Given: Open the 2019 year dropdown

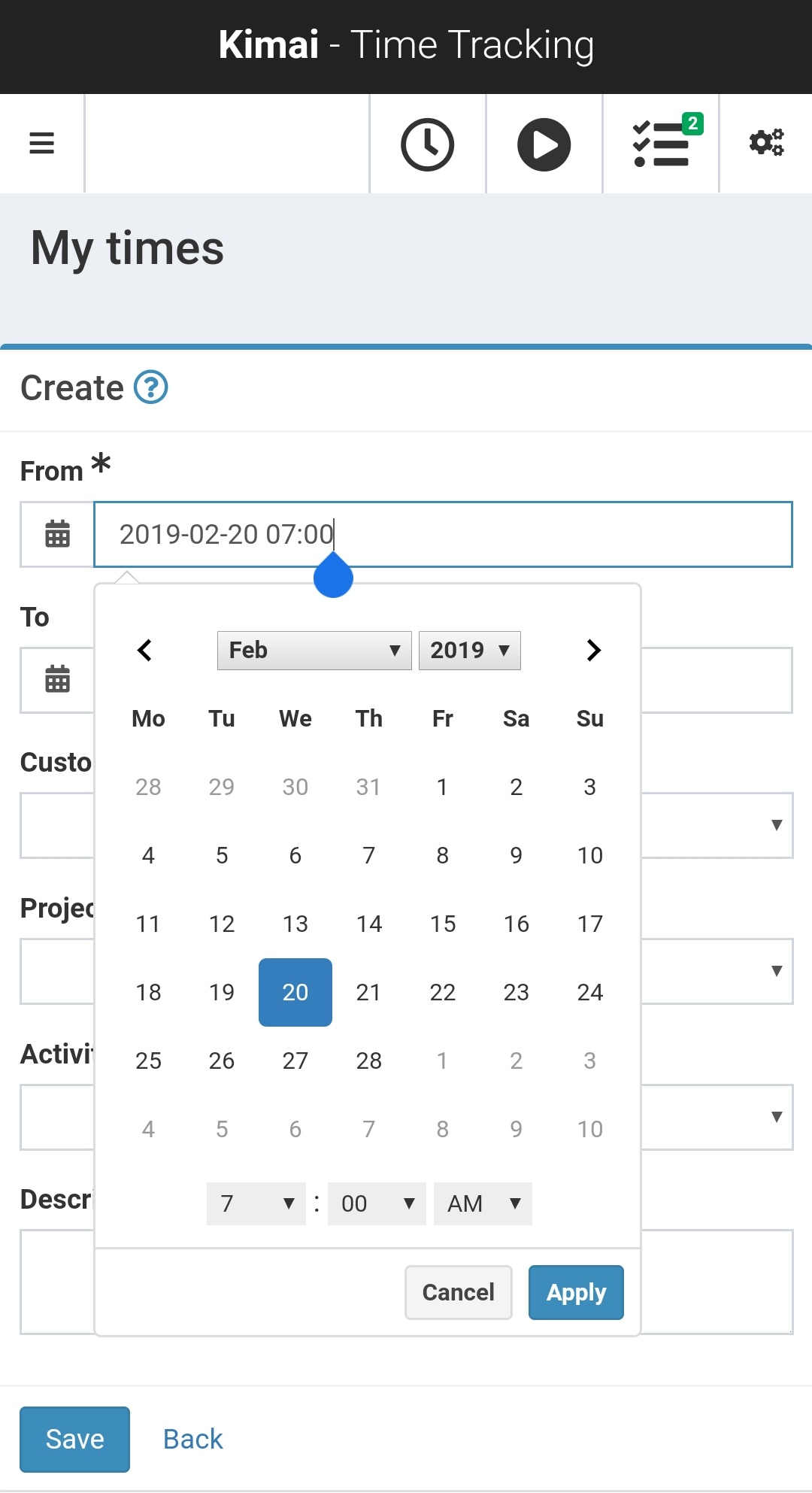Looking at the screenshot, I should 469,650.
